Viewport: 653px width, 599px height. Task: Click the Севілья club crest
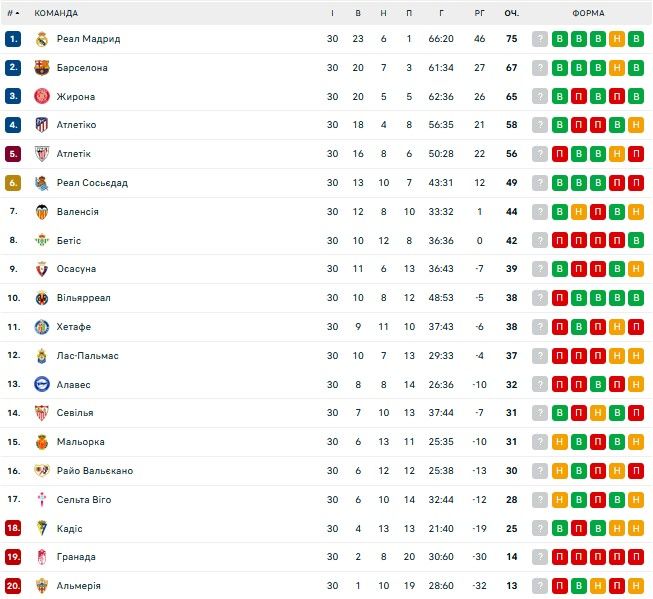(x=42, y=413)
